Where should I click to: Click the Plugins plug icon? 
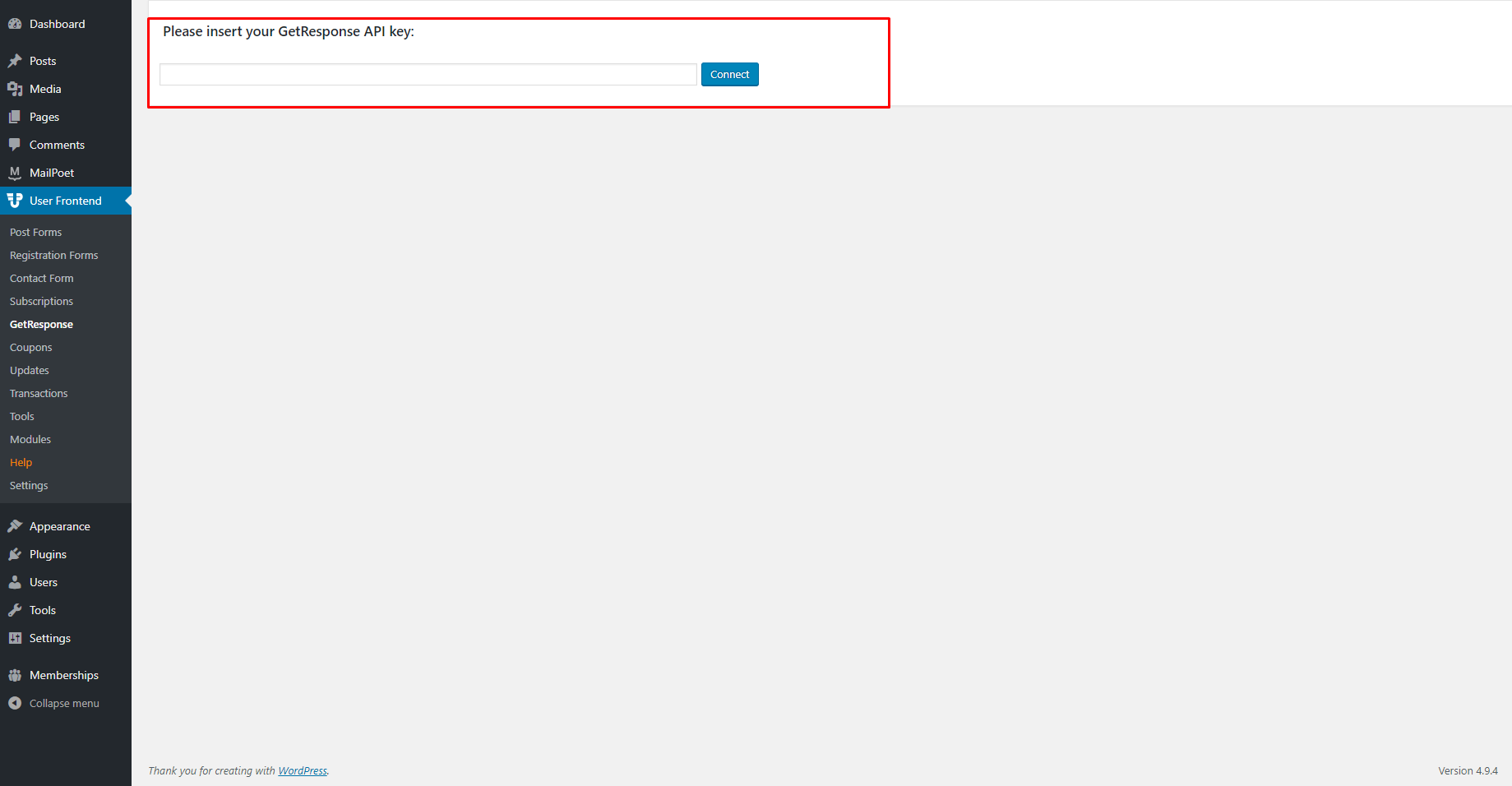click(x=15, y=554)
